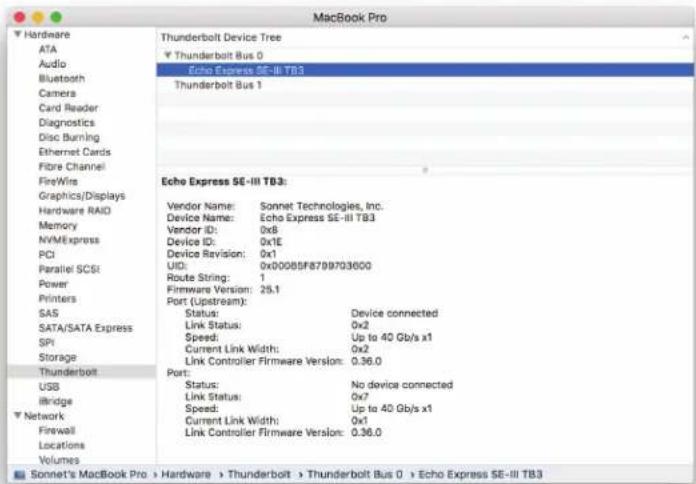Open SATA/SATA Express information
This screenshot has width=696, height=484.
click(x=86, y=328)
